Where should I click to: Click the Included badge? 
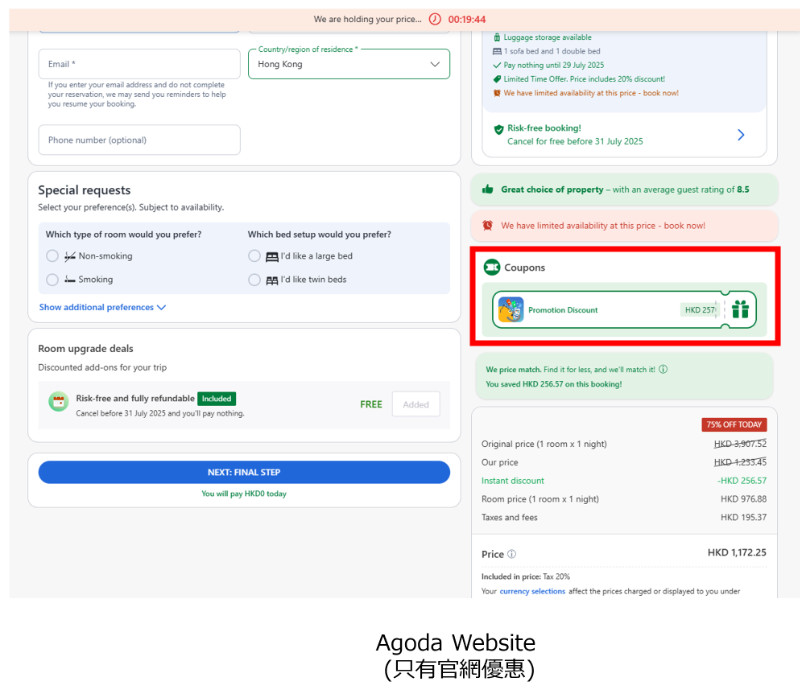[216, 399]
